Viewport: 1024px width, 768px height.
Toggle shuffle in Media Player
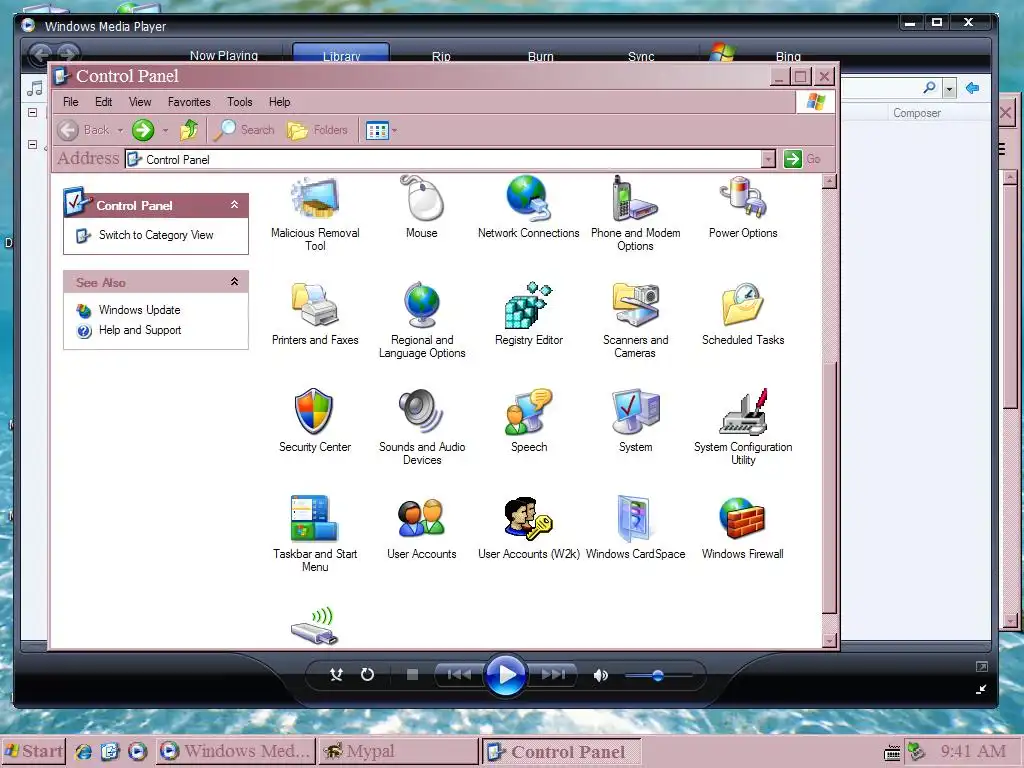pyautogui.click(x=336, y=675)
